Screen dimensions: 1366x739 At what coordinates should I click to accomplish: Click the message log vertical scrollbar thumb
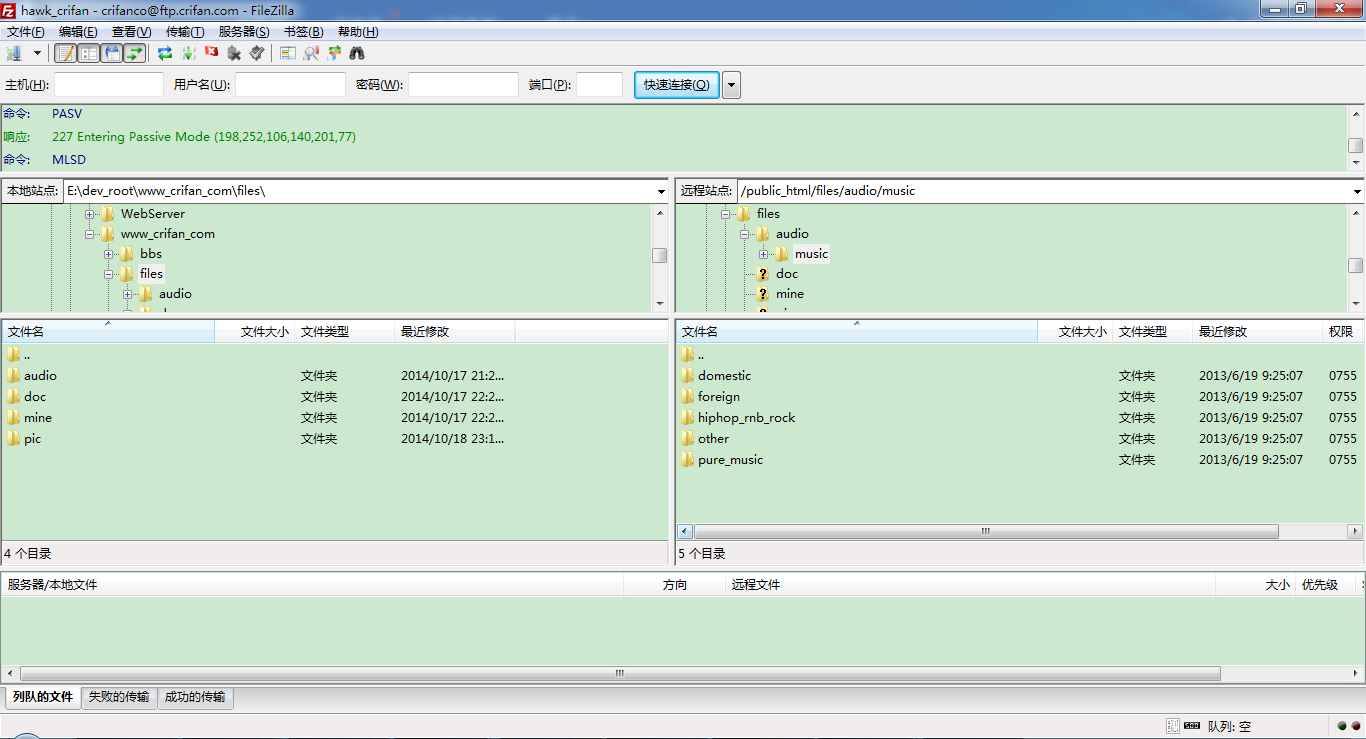[1356, 145]
